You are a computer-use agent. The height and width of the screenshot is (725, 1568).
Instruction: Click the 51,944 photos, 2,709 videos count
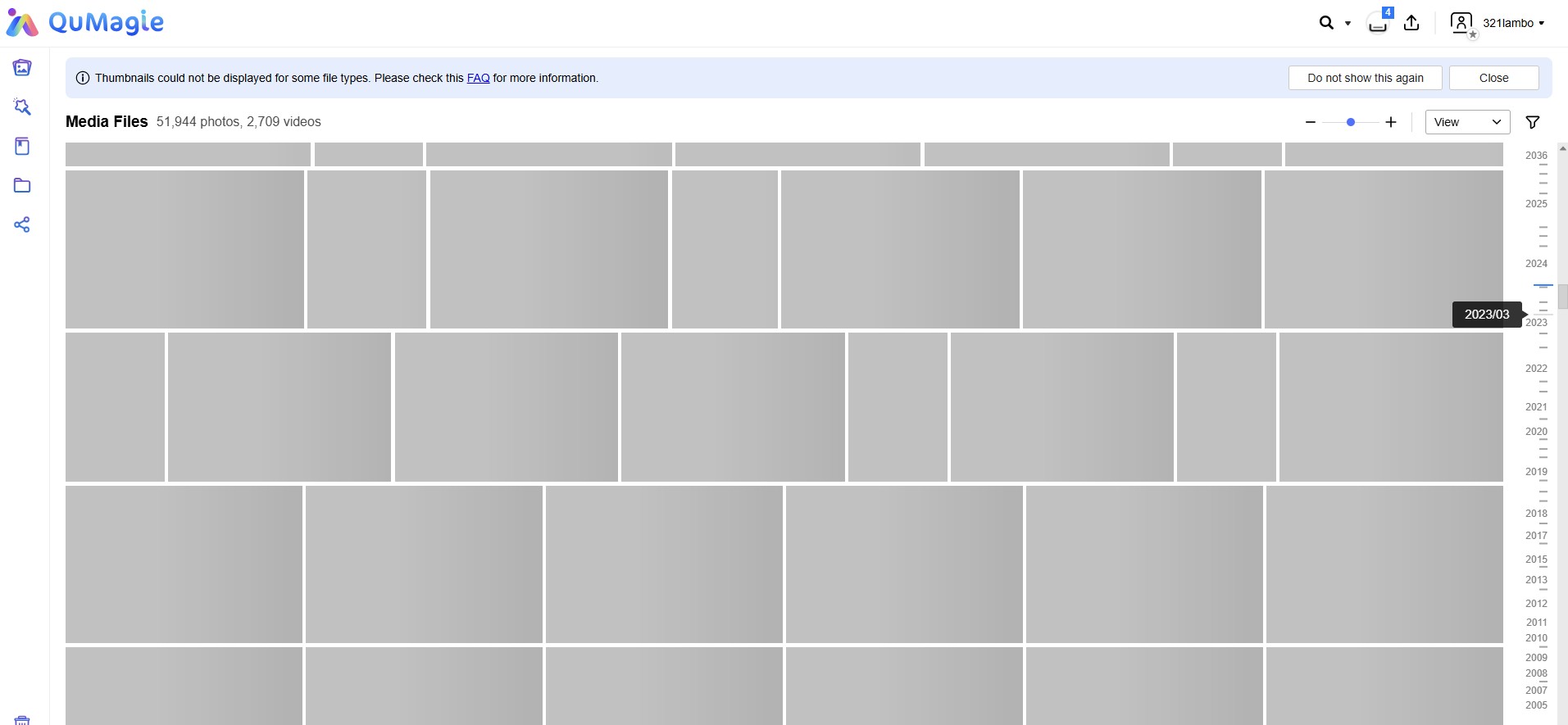(239, 121)
